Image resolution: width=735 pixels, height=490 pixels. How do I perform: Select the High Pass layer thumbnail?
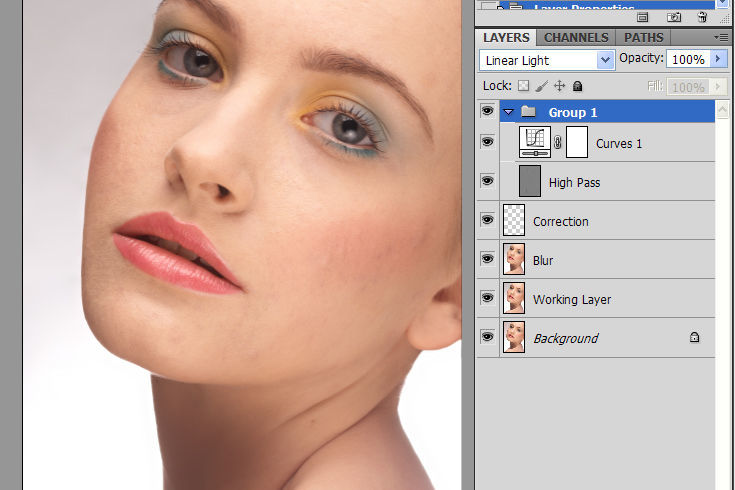(530, 181)
